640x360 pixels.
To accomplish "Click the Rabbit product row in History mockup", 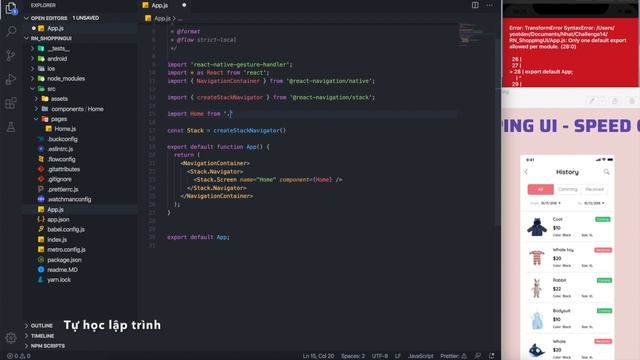I will pos(568,288).
